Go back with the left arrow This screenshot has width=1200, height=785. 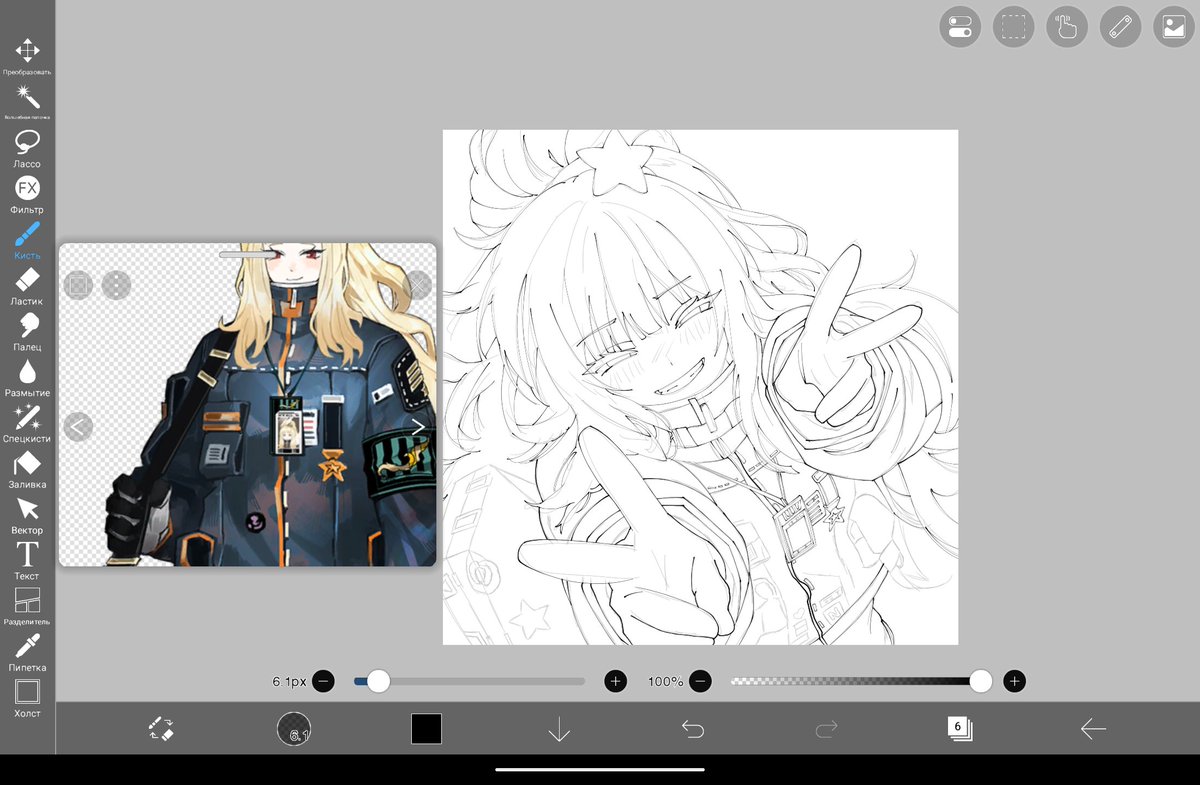1093,729
